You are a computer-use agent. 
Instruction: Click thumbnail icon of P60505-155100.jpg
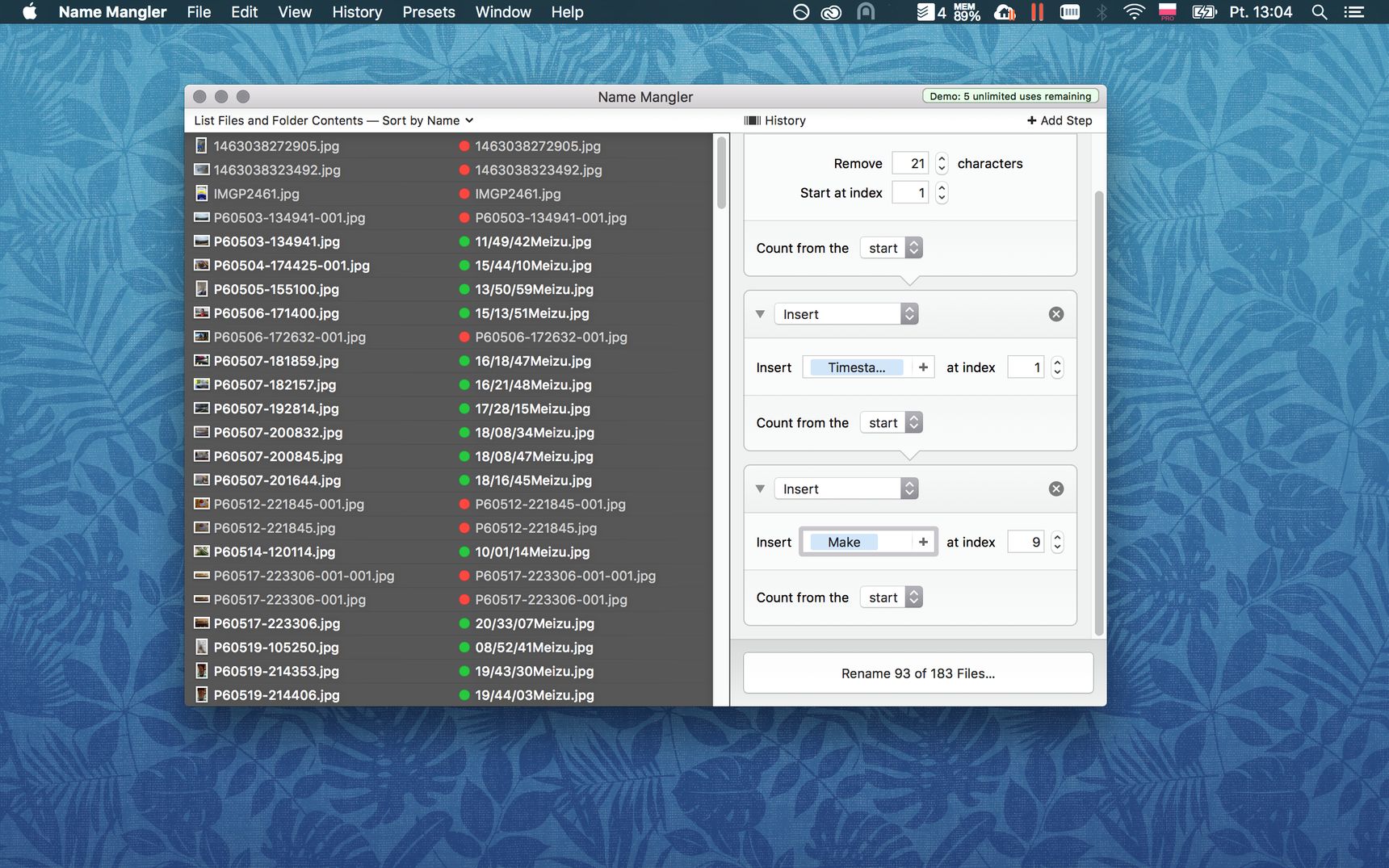(202, 289)
